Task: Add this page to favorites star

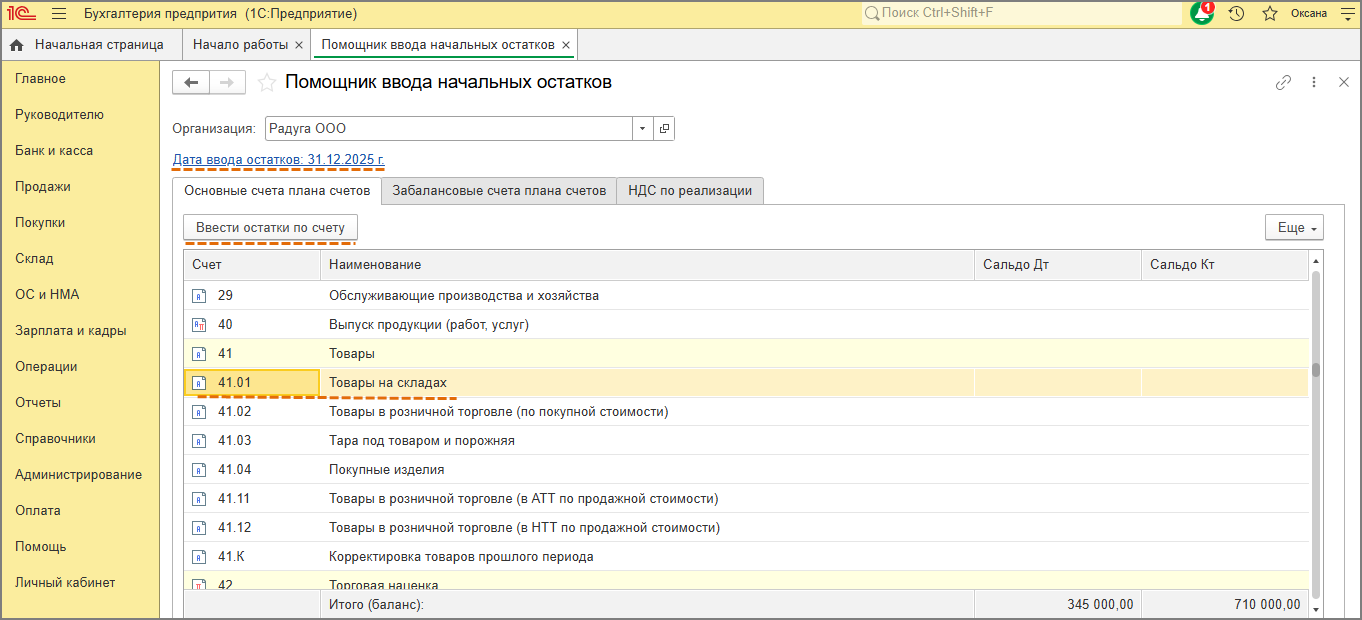Action: 267,83
